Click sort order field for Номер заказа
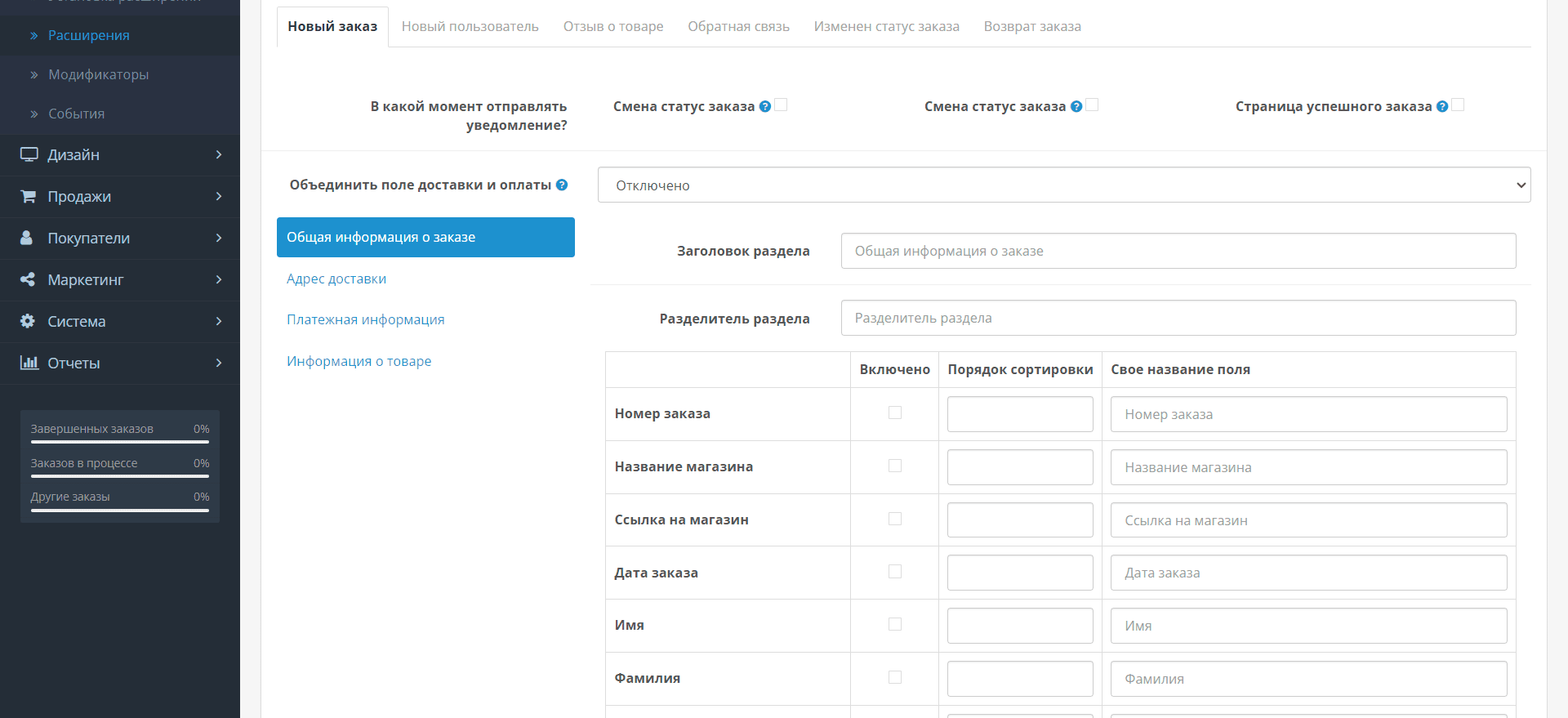 tap(1020, 414)
